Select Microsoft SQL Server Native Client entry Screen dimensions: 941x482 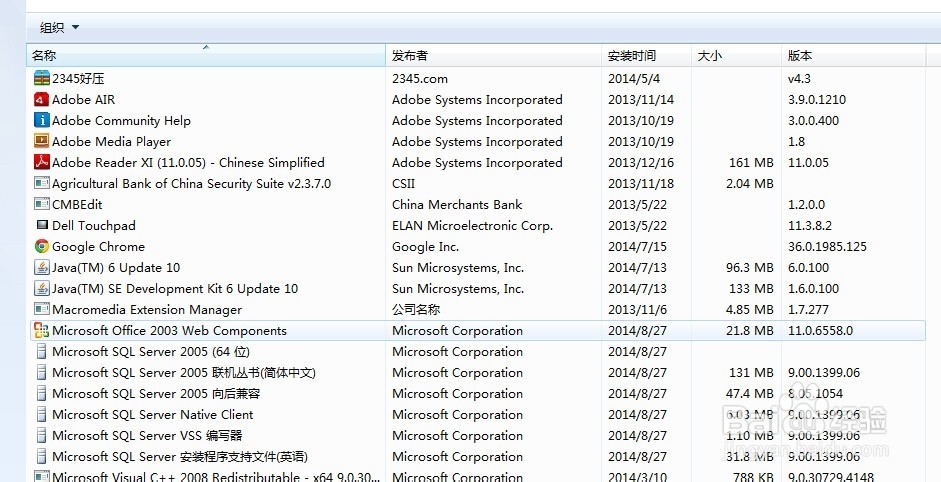152,415
